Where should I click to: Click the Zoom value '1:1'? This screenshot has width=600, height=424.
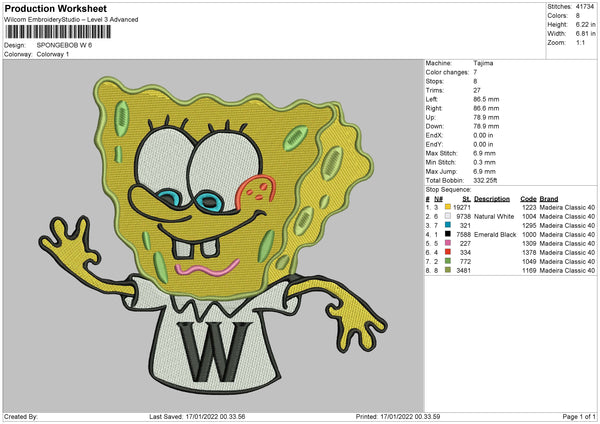tap(580, 42)
